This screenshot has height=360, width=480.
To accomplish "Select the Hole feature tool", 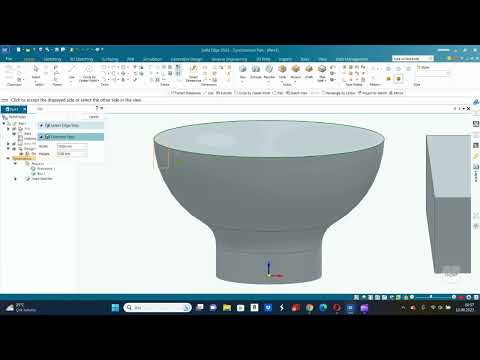I will pos(282,71).
